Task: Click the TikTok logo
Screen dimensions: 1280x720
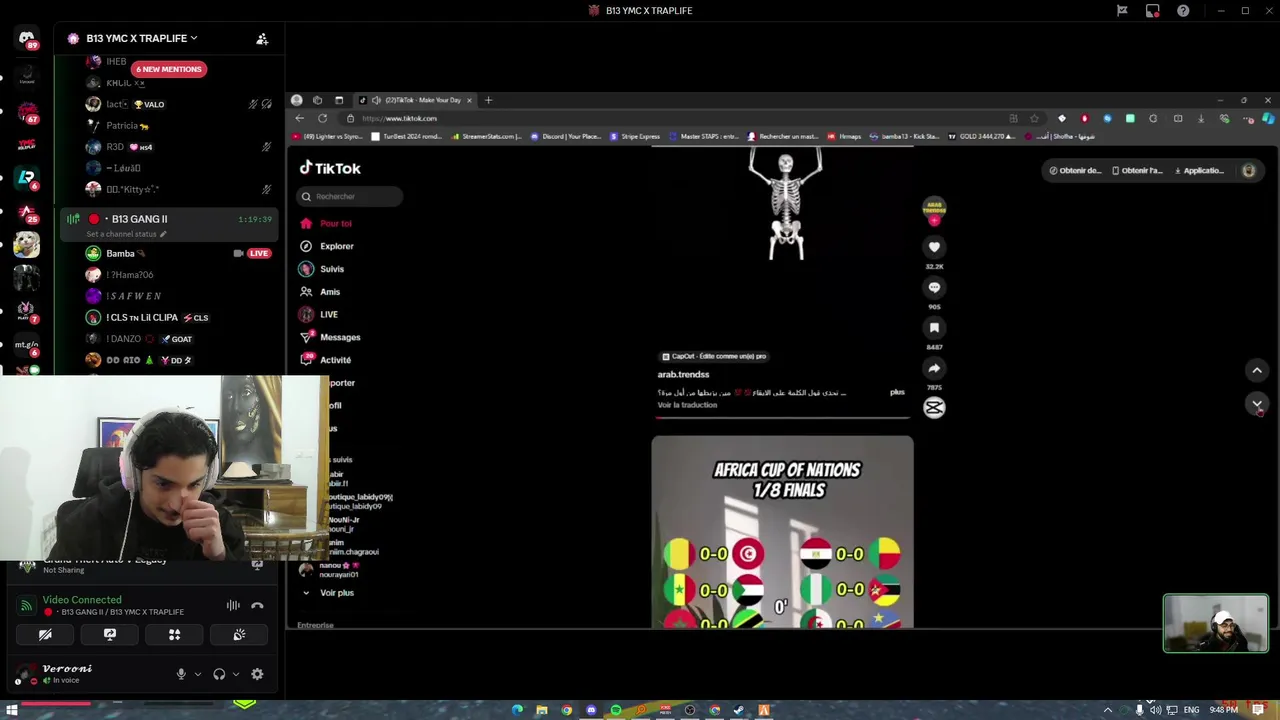Action: click(330, 168)
